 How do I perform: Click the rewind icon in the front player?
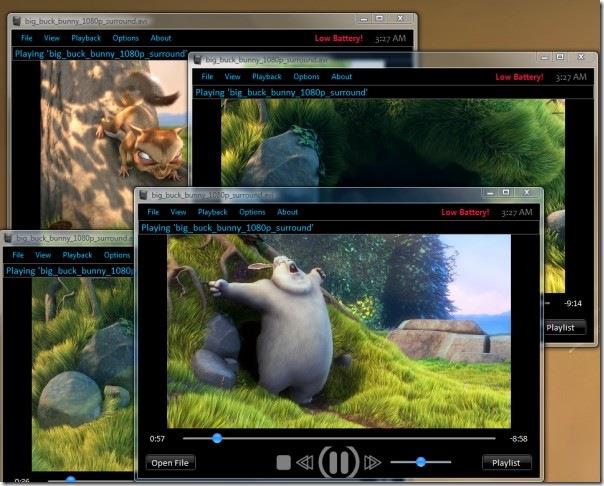pos(305,462)
